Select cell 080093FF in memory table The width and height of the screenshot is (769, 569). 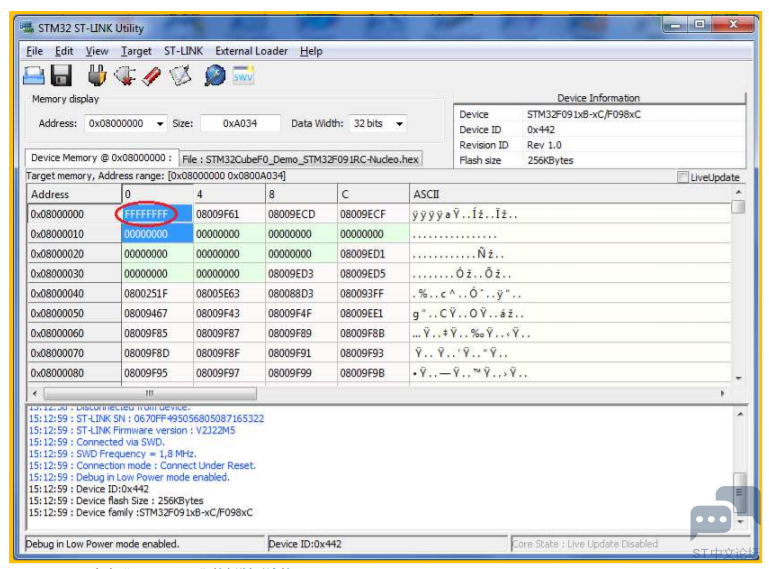click(373, 294)
